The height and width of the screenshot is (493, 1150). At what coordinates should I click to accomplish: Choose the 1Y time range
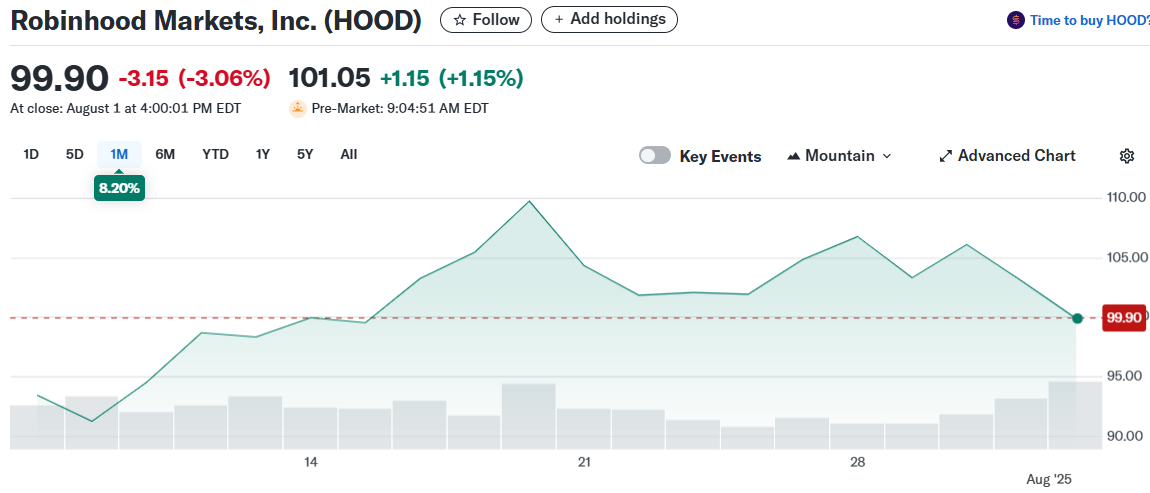pyautogui.click(x=263, y=154)
